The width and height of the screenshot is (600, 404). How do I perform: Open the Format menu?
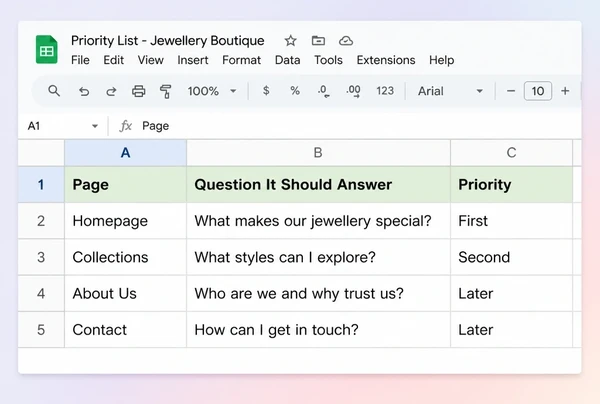(x=241, y=60)
